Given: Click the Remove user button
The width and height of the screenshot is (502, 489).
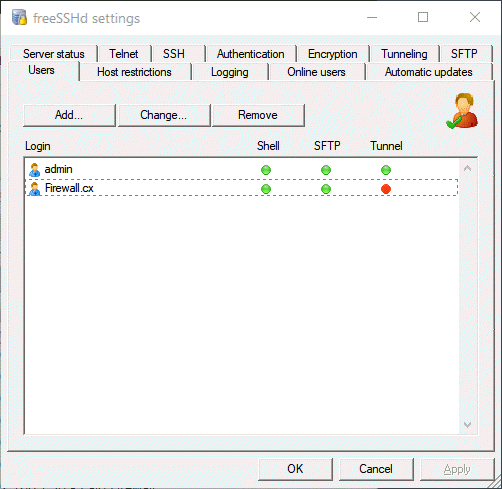Looking at the screenshot, I should [x=258, y=115].
